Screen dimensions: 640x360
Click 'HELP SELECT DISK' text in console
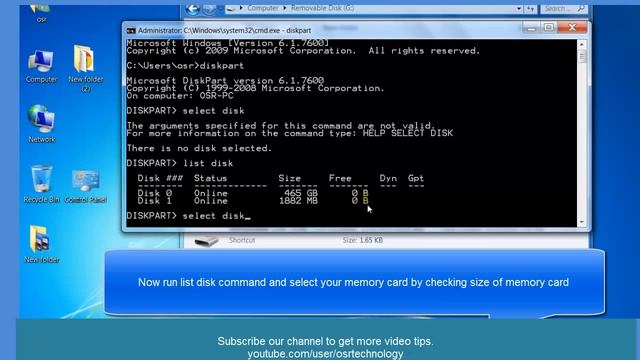(408, 133)
